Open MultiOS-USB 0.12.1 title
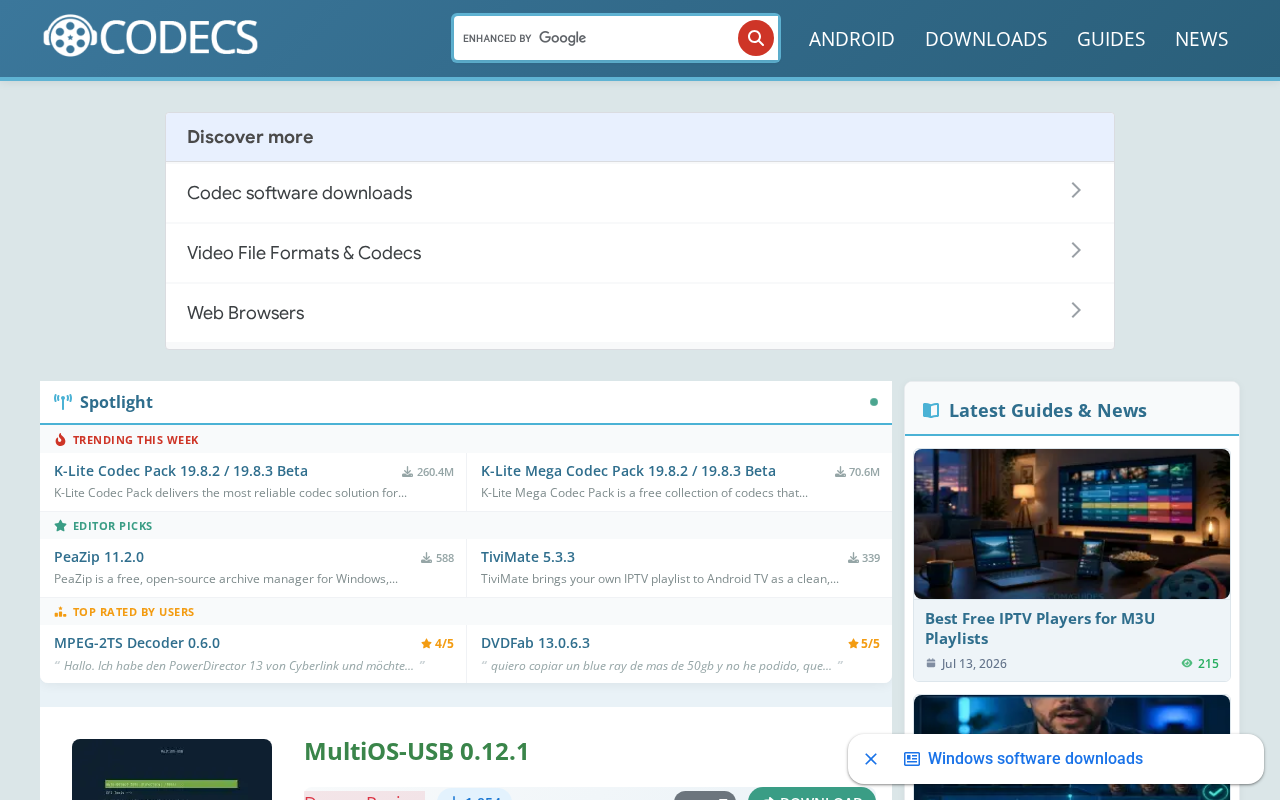1280x800 pixels. point(416,751)
